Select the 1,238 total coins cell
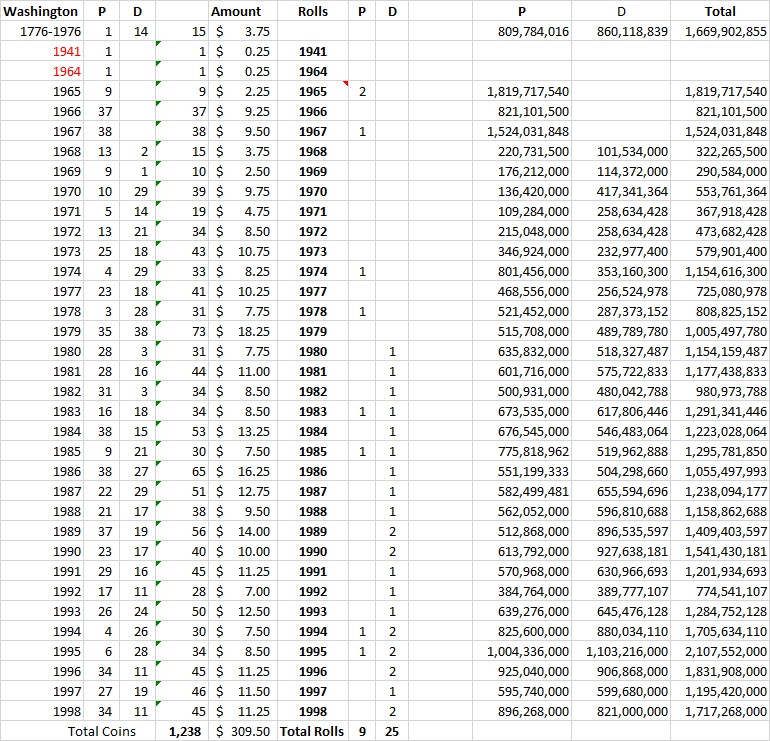Image resolution: width=770 pixels, height=741 pixels. (184, 731)
